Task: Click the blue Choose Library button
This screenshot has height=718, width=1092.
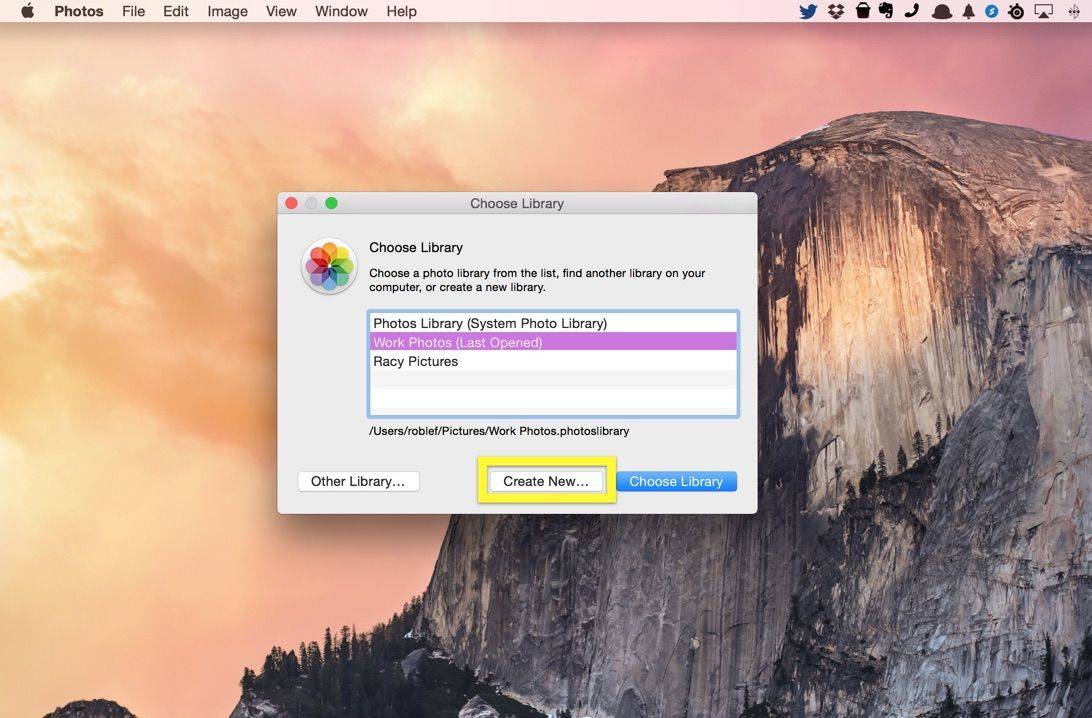Action: 676,481
